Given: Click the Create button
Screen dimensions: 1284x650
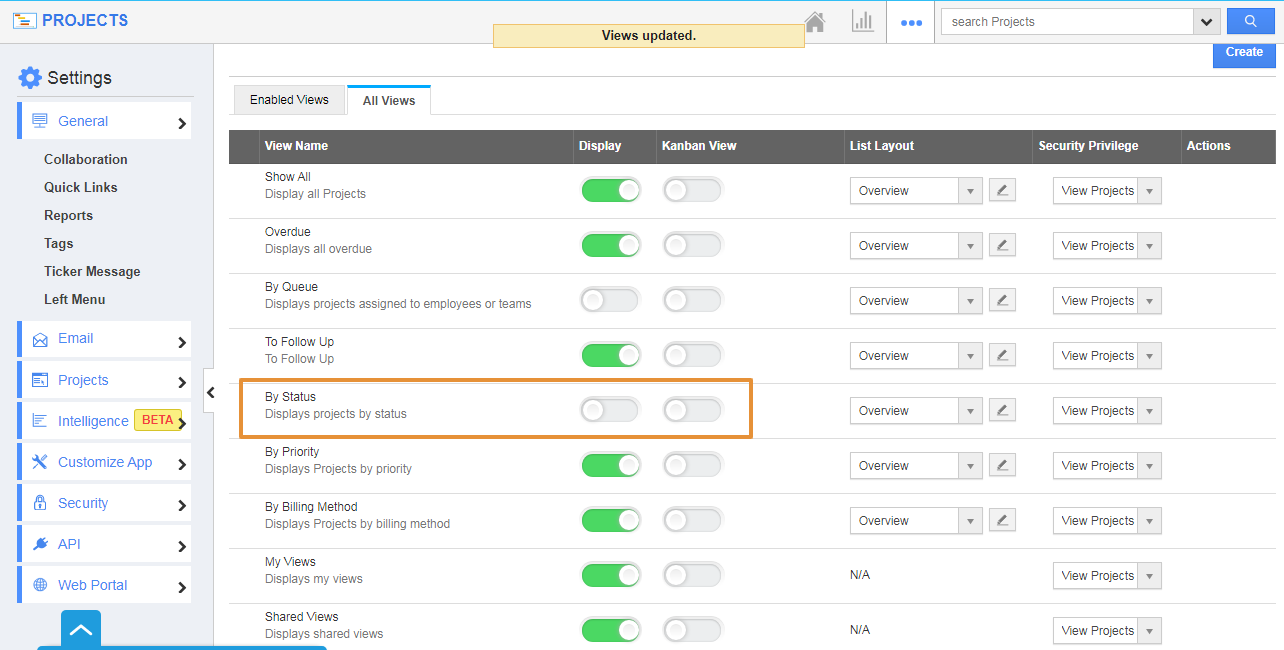Looking at the screenshot, I should tap(1244, 54).
